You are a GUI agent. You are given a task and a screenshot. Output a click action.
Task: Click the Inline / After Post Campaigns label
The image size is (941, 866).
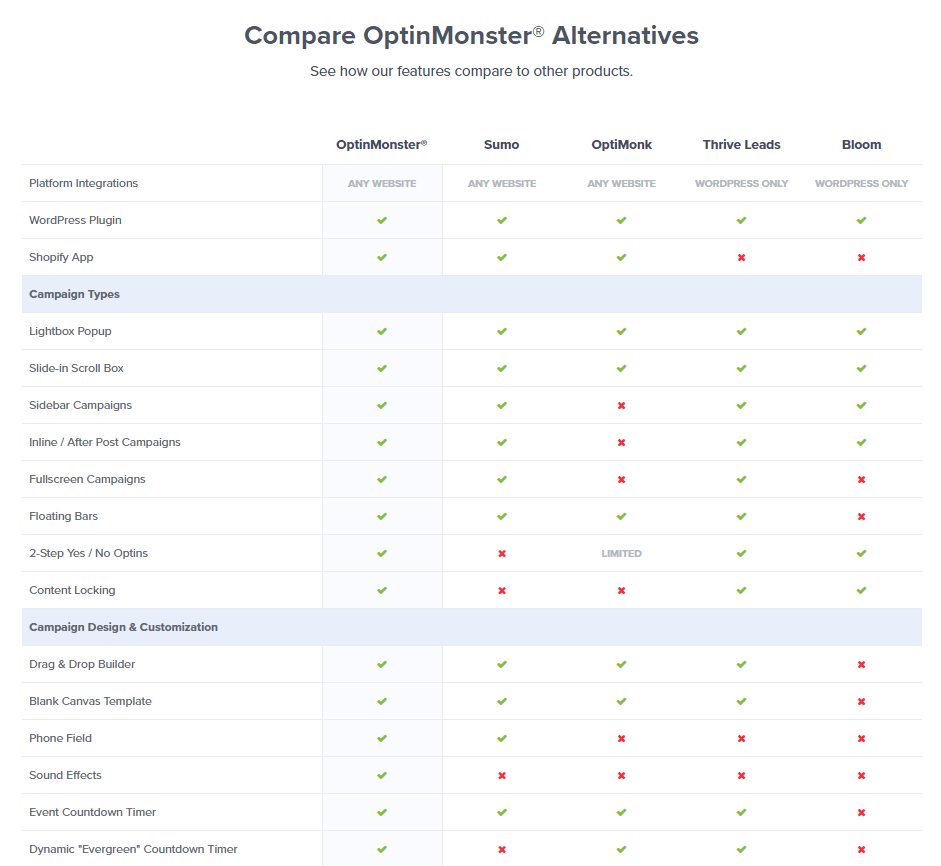coord(104,442)
